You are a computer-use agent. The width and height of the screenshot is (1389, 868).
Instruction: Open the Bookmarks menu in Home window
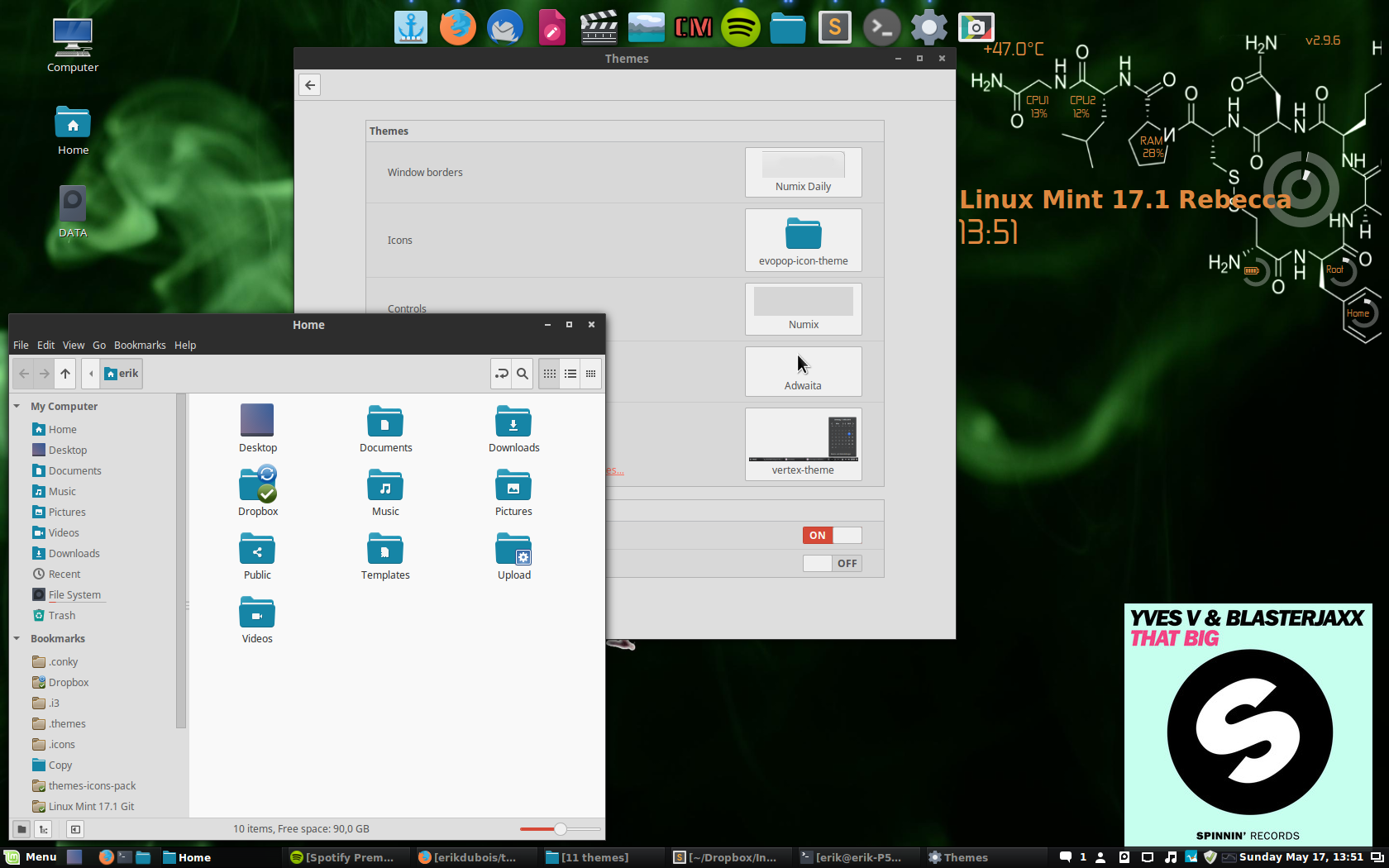[x=140, y=345]
